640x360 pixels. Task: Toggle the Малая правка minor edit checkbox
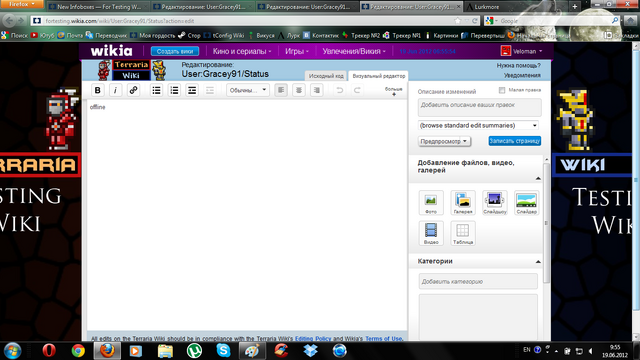(x=502, y=90)
